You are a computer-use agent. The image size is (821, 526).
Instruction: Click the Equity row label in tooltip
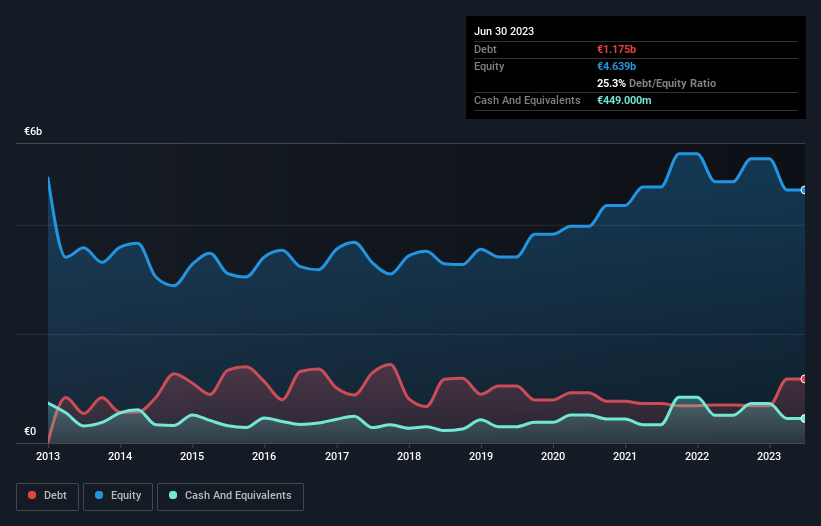[x=489, y=66]
